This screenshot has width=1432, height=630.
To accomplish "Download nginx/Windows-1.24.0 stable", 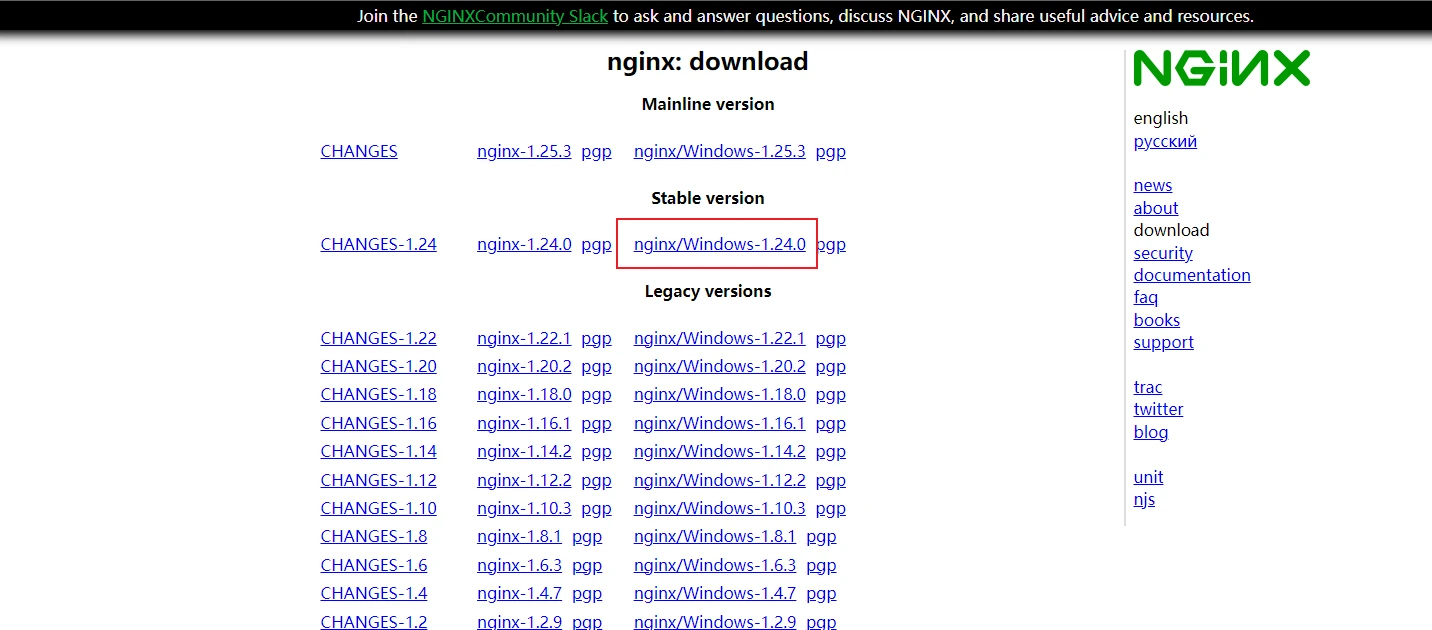I will [719, 244].
